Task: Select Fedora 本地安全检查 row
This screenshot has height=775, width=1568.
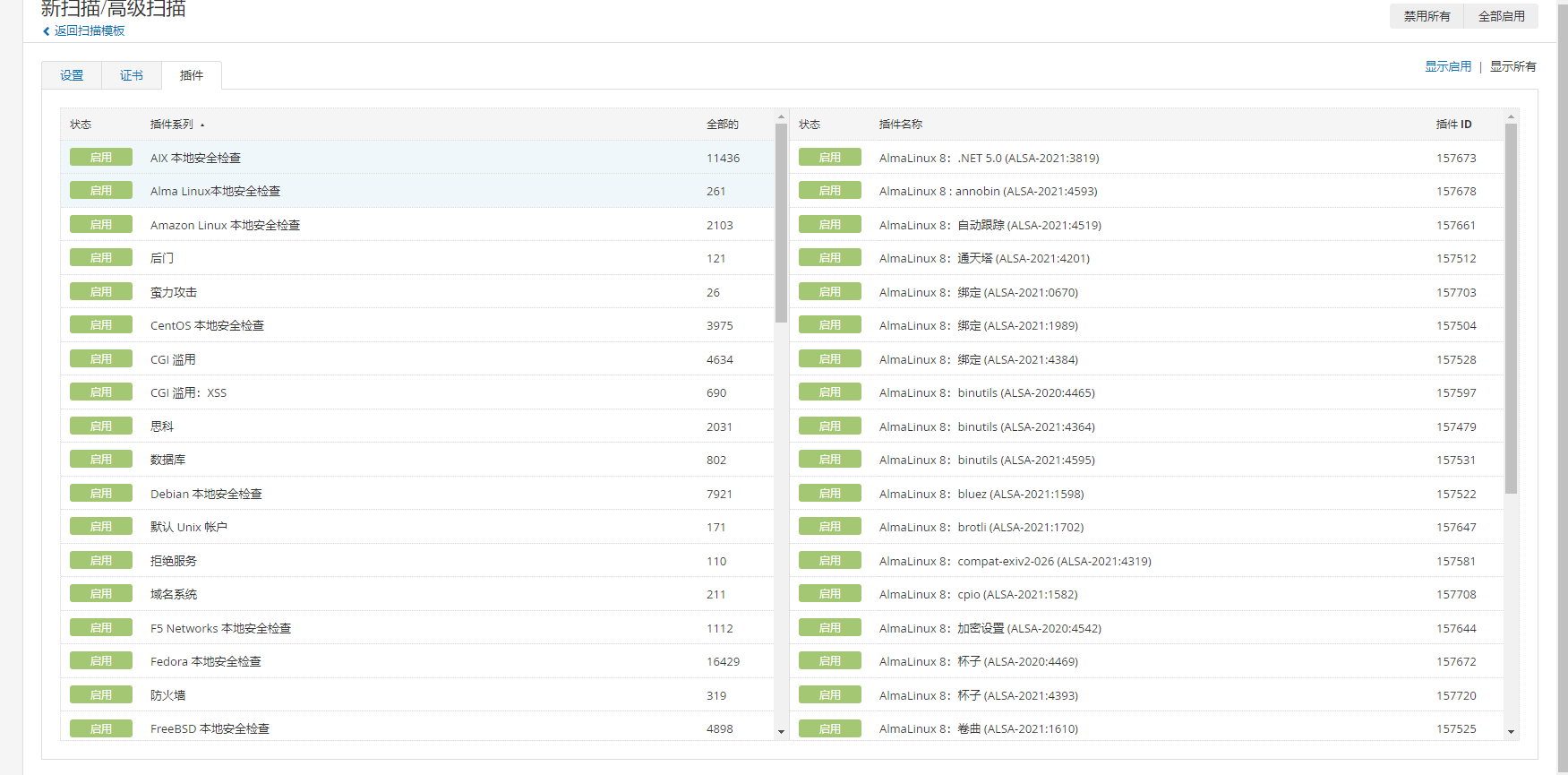Action: 417,661
